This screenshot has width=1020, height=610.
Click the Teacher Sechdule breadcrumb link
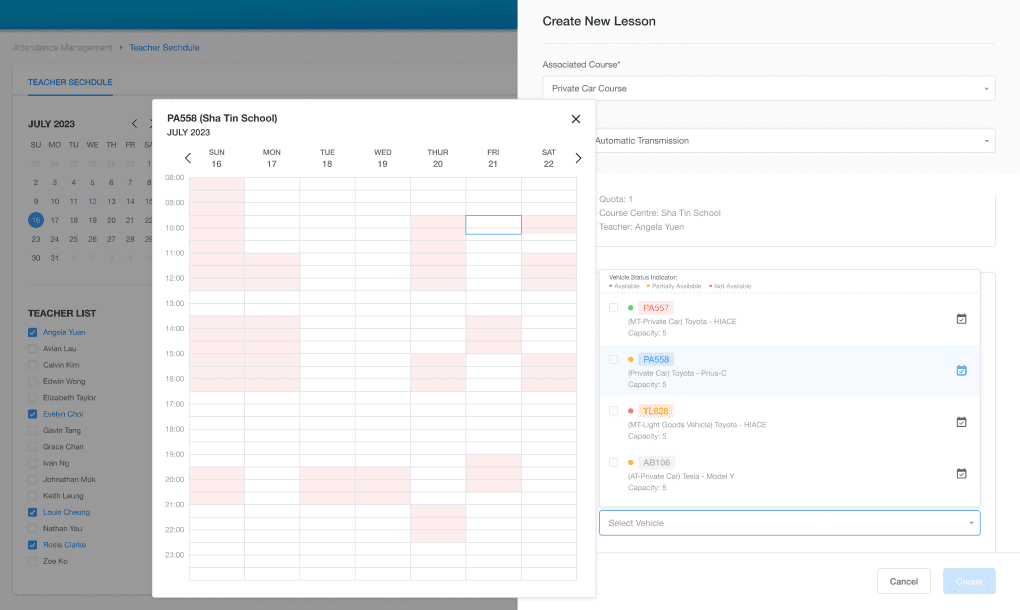pos(163,47)
